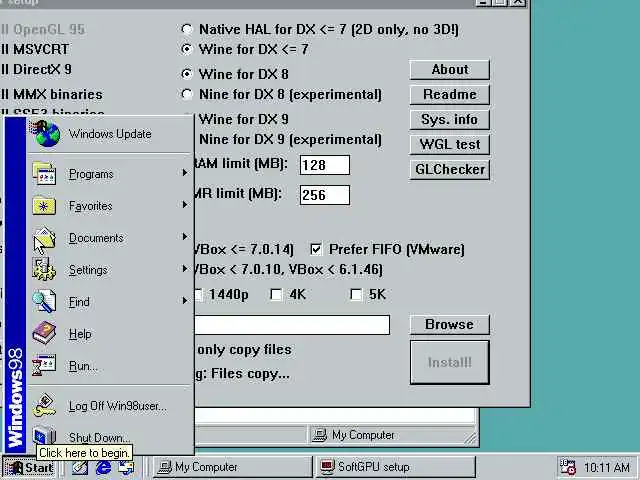The image size is (640, 480).
Task: Expand the Settings submenu arrow
Action: 185,269
